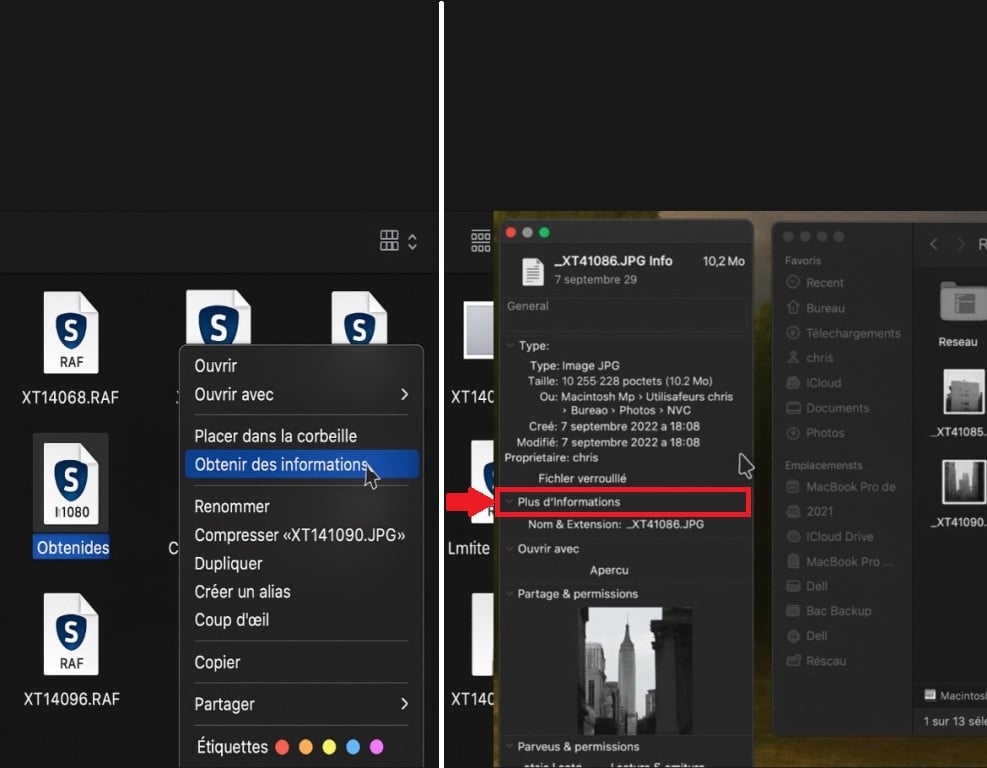Expand the Partager submenu arrow

coord(404,704)
